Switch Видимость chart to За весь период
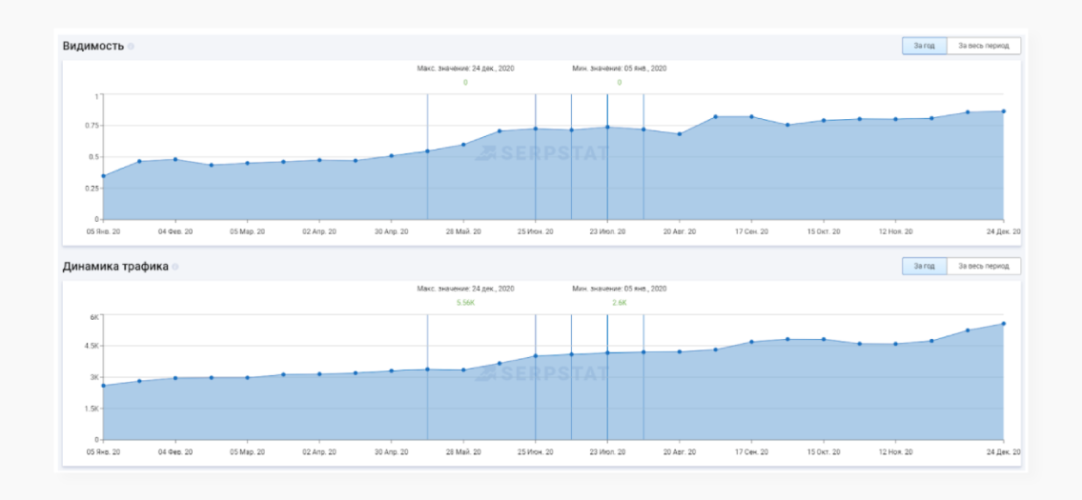The width and height of the screenshot is (1082, 500). click(x=983, y=46)
